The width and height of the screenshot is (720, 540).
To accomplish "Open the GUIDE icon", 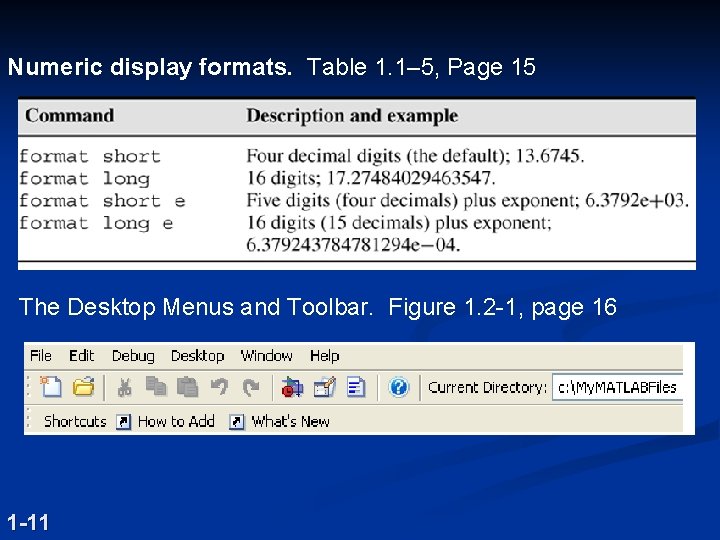I will click(x=324, y=387).
